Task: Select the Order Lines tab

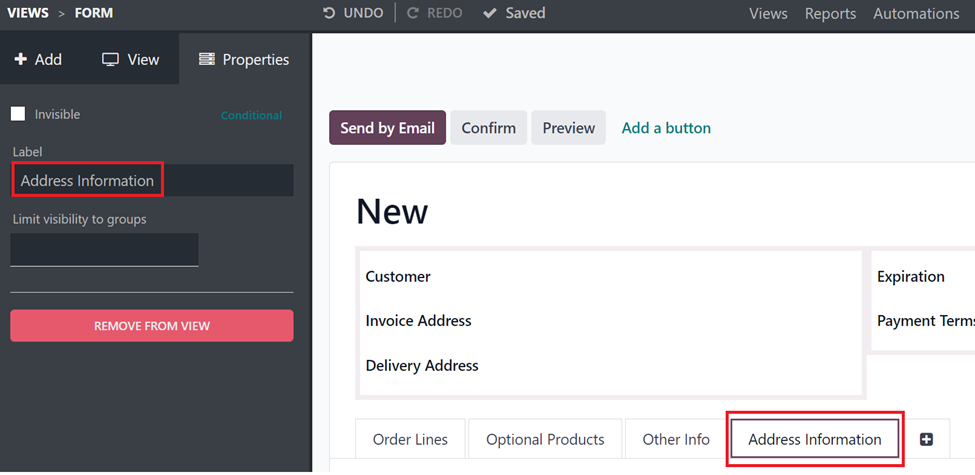Action: pos(410,440)
